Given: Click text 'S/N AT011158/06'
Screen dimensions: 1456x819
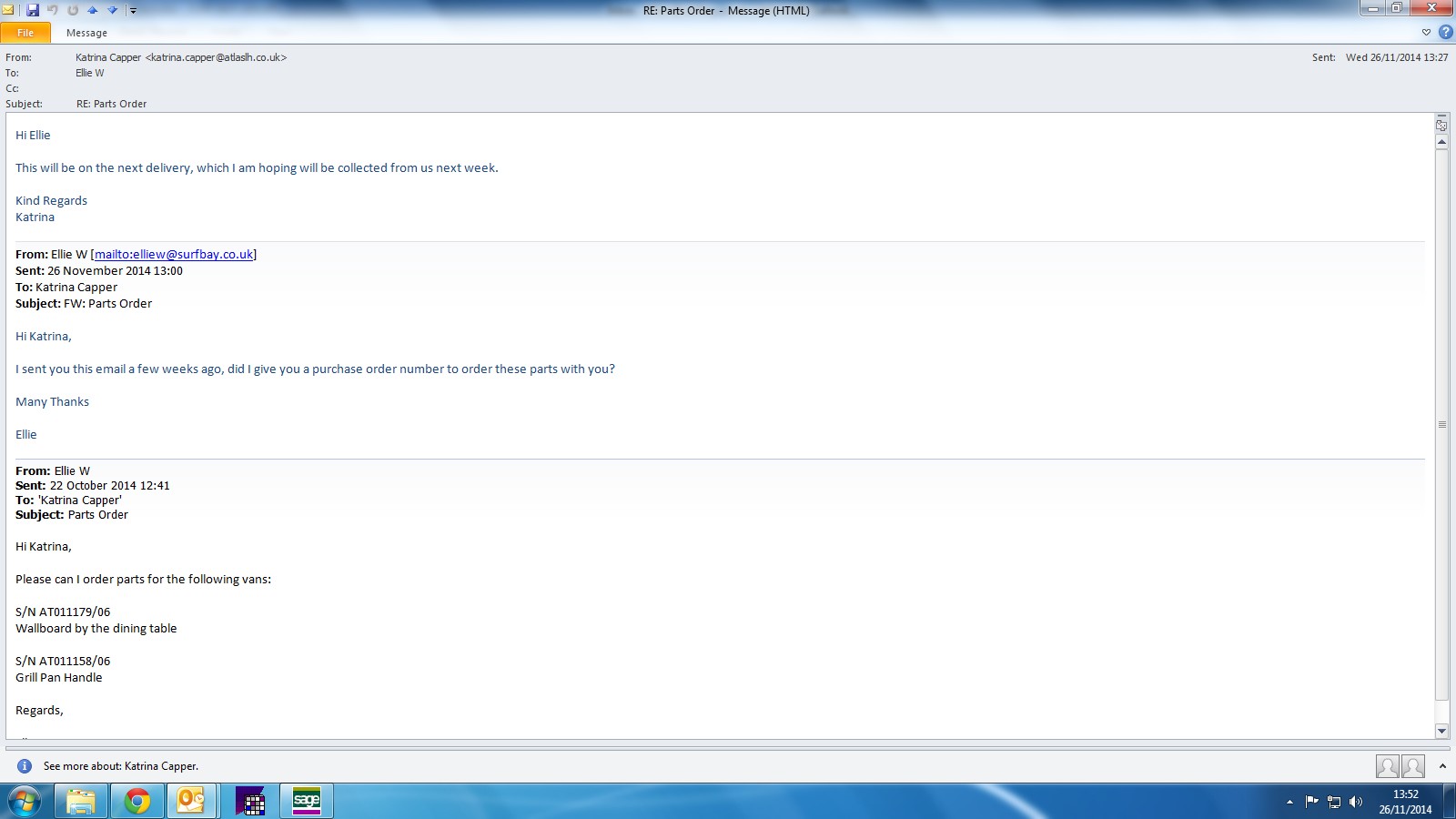Looking at the screenshot, I should pyautogui.click(x=63, y=662).
